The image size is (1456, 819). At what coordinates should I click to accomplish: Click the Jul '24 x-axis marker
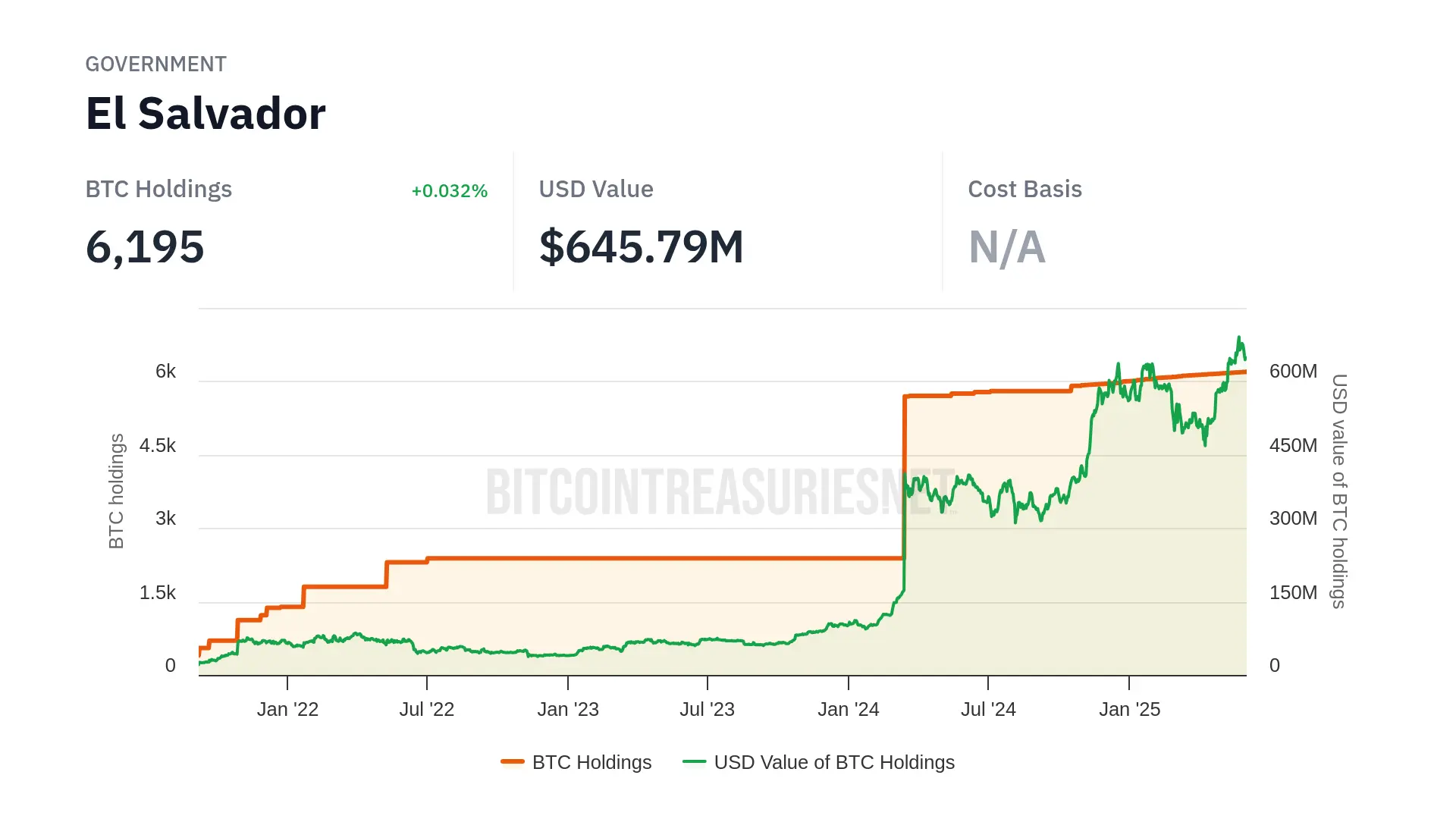(x=988, y=709)
